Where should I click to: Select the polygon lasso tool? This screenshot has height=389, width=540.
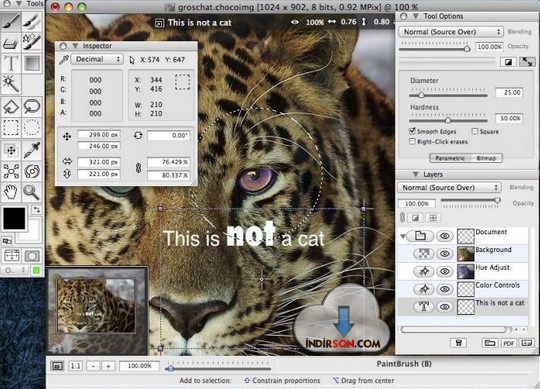[11, 107]
